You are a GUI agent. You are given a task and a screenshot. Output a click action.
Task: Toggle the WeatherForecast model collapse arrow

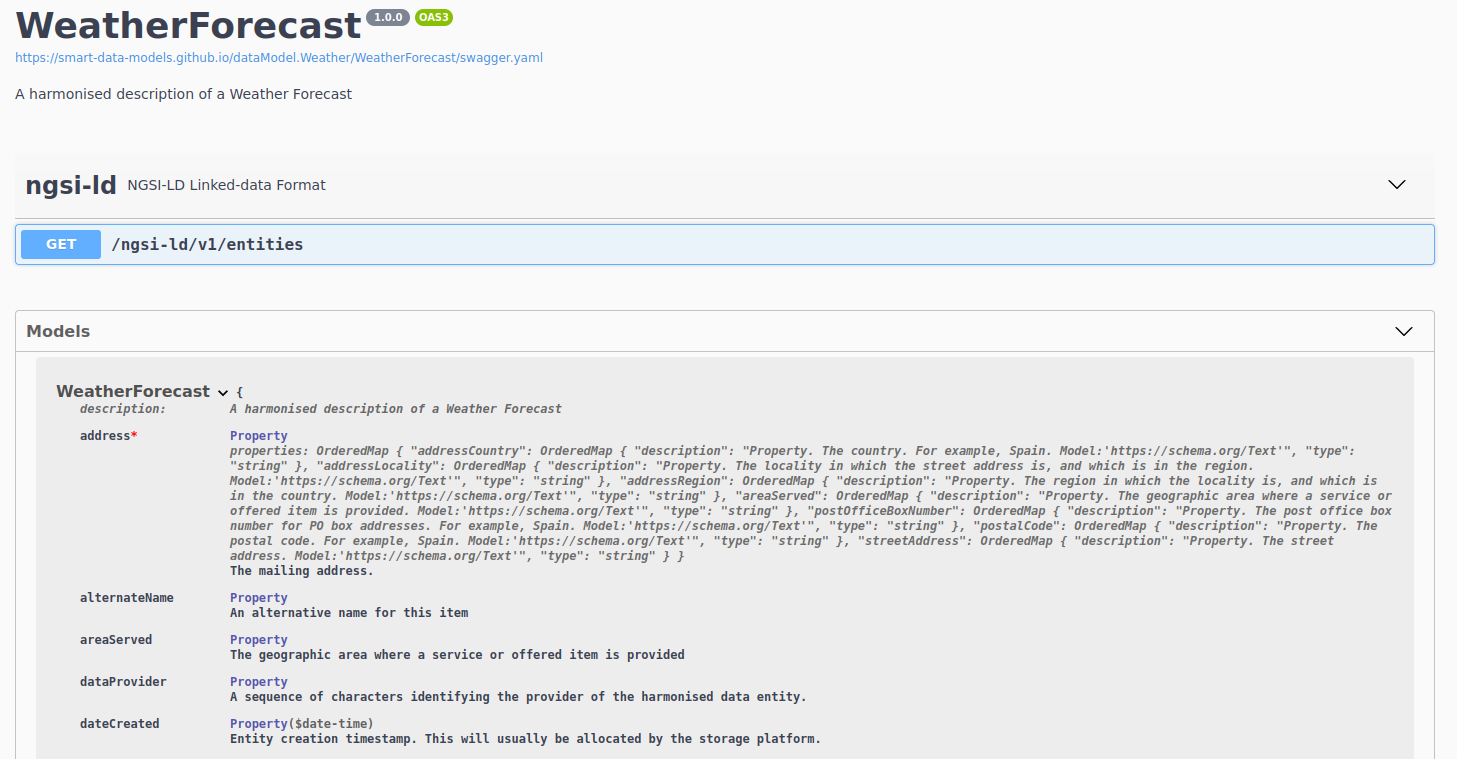(223, 393)
